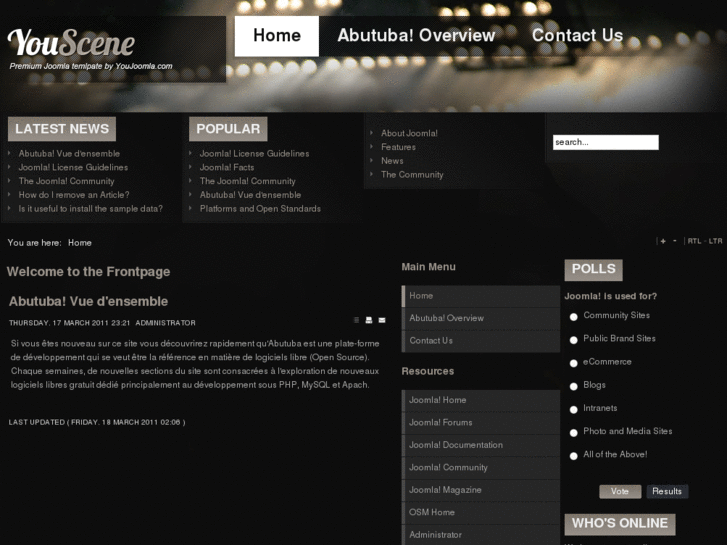This screenshot has height=545, width=727.
Task: Click the print icon for the article
Action: coord(369,320)
